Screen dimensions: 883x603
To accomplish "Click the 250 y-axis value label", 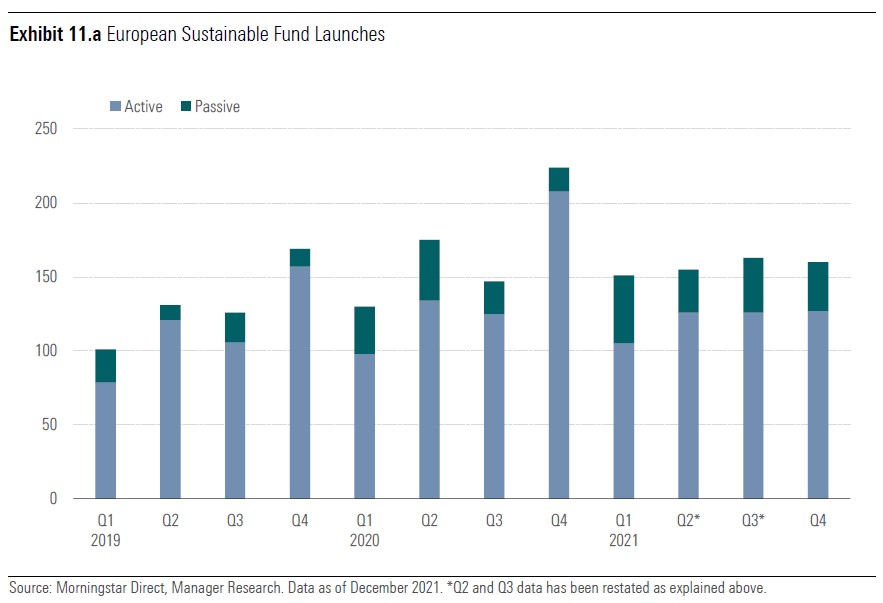I will click(46, 129).
